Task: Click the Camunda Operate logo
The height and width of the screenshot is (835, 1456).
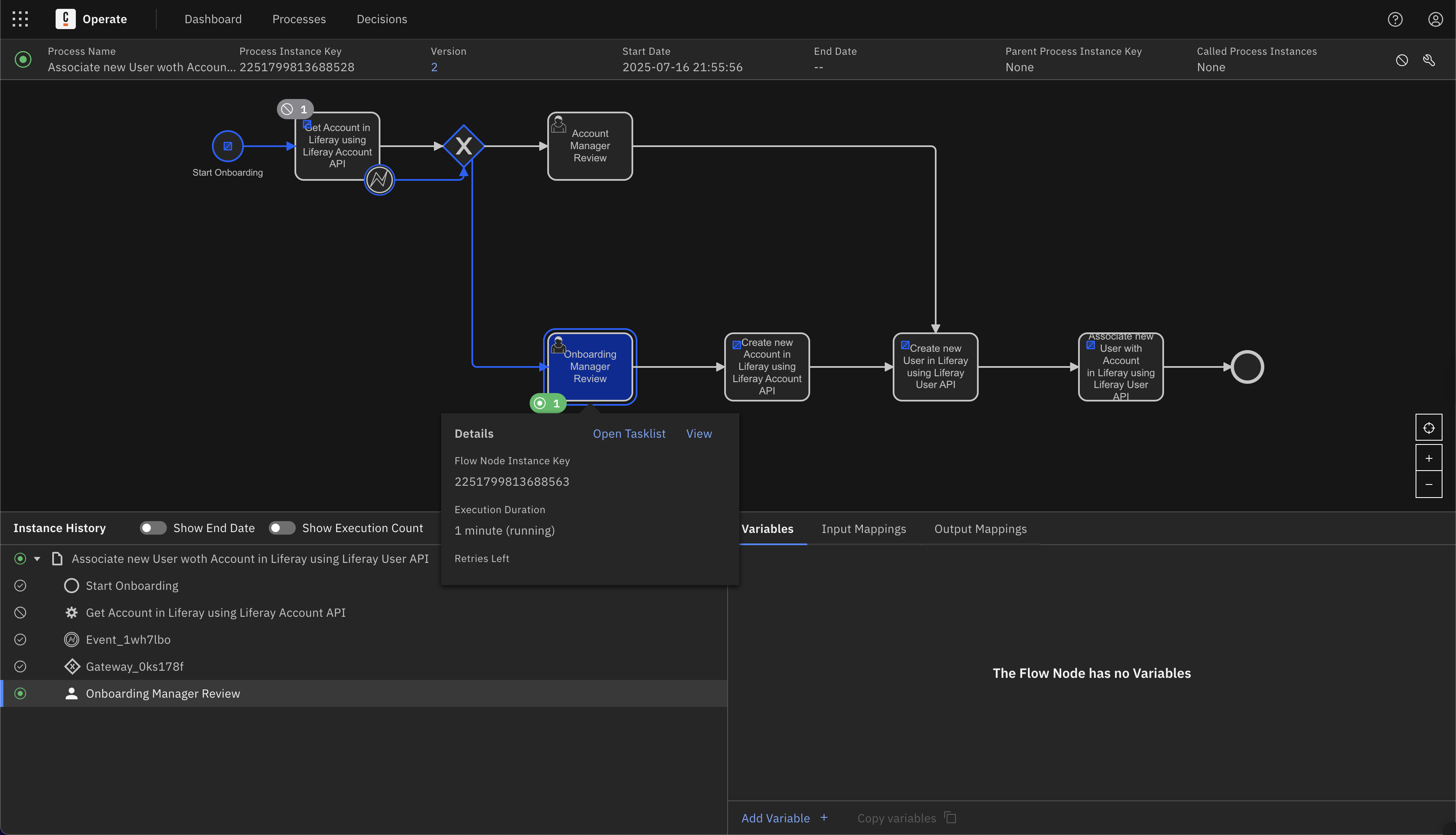Action: pos(65,19)
